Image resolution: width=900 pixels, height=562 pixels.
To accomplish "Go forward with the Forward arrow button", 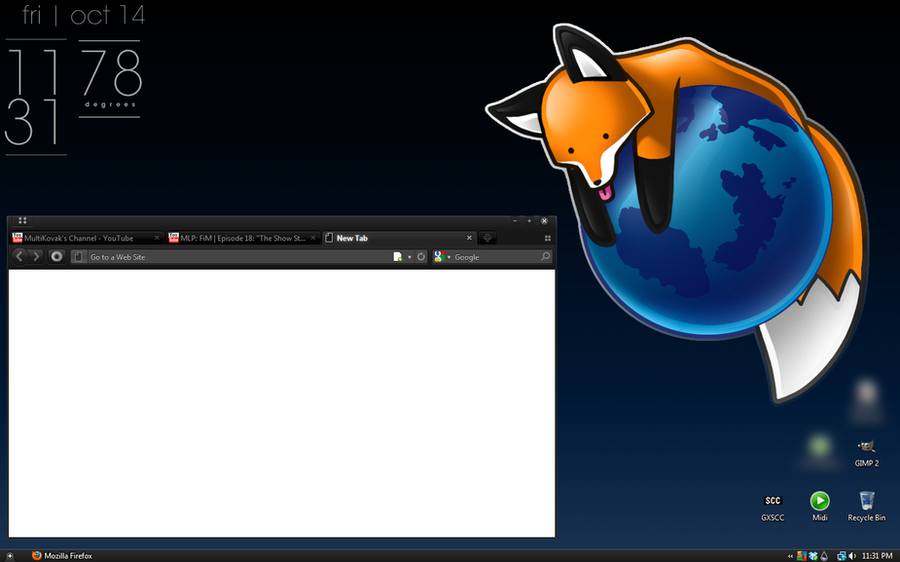I will [x=36, y=257].
